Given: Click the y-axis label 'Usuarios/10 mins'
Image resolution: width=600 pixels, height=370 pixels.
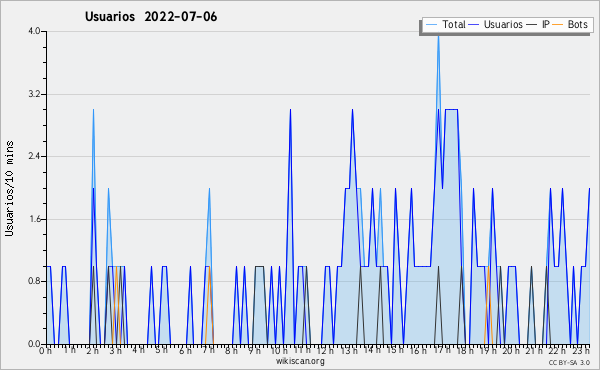Looking at the screenshot, I should [9, 189].
